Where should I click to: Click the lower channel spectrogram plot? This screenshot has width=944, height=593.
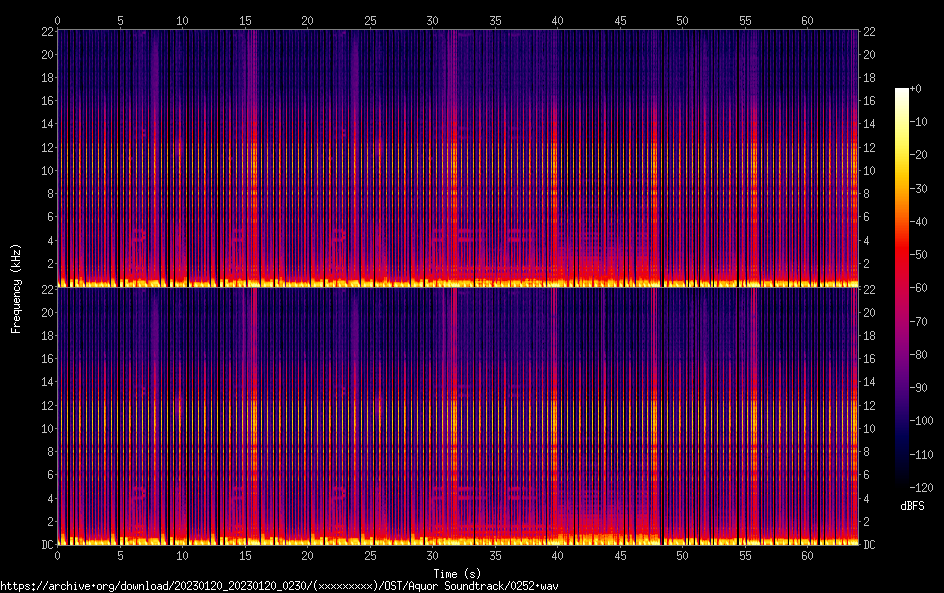click(457, 416)
